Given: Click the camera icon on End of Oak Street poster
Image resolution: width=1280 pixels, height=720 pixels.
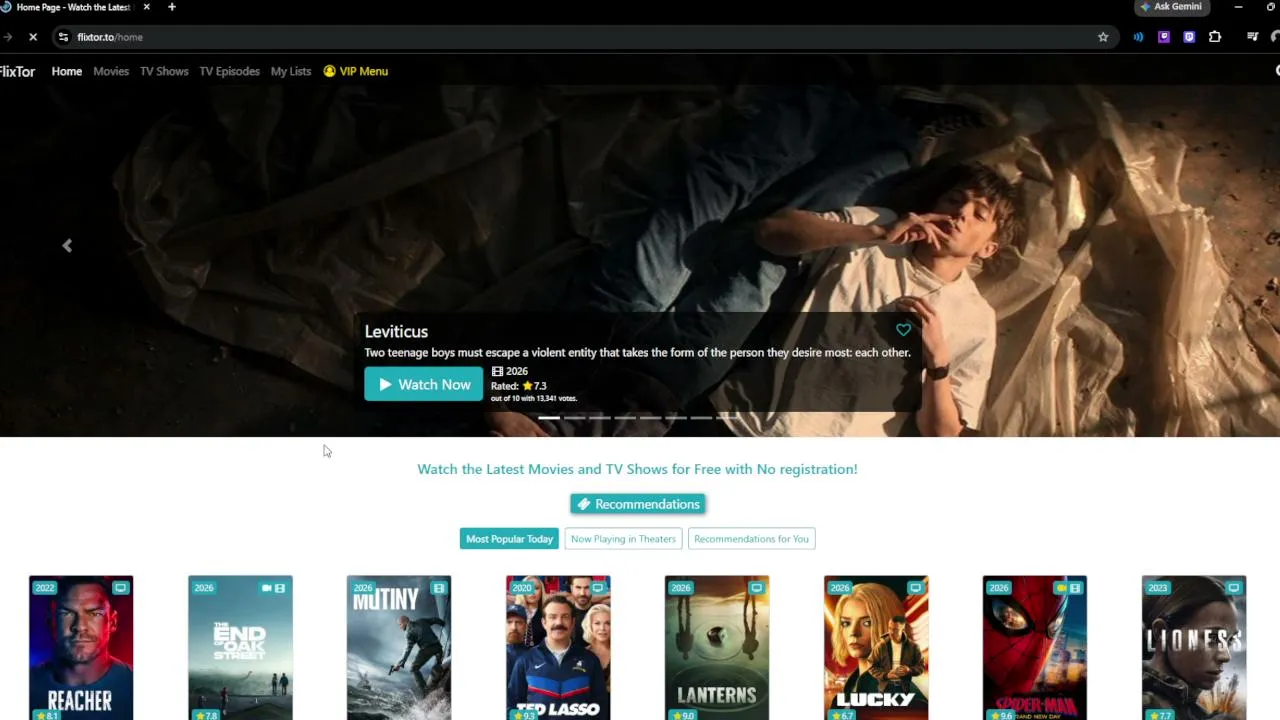Looking at the screenshot, I should (x=267, y=588).
